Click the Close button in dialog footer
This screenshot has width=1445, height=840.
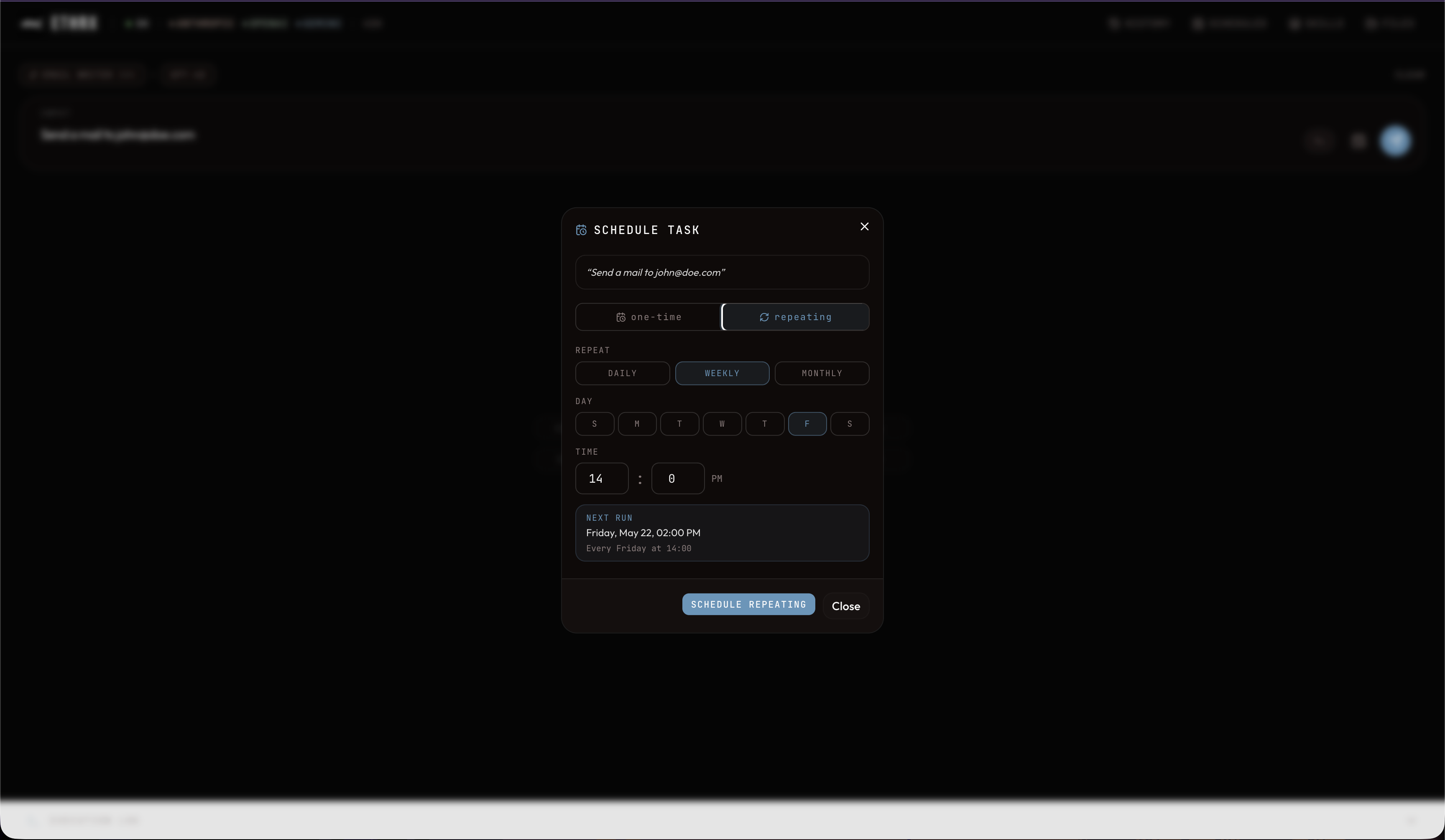[x=846, y=606]
